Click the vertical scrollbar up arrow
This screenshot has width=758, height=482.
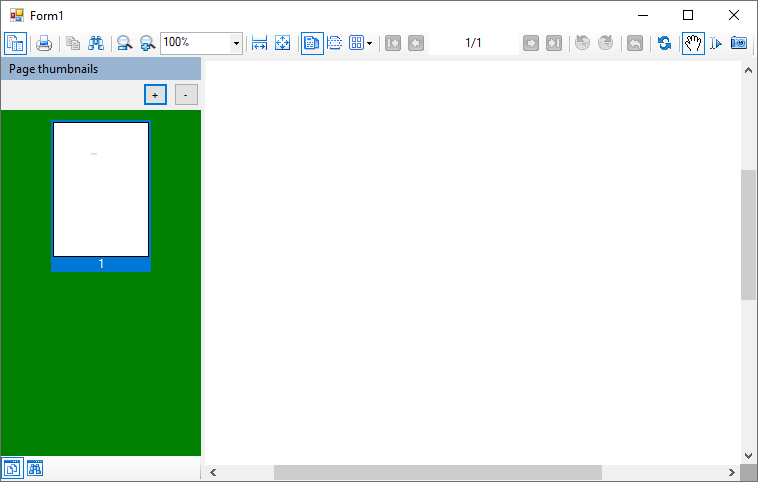click(748, 70)
